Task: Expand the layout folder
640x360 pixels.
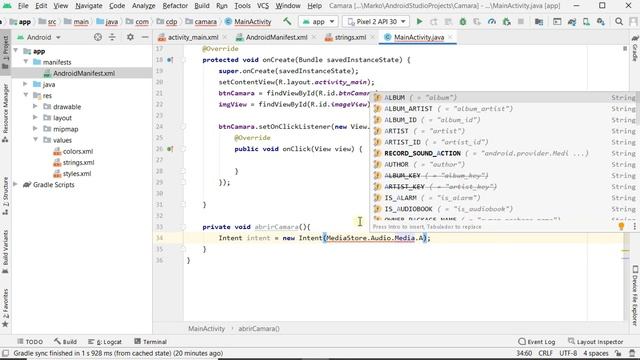Action: pos(36,118)
